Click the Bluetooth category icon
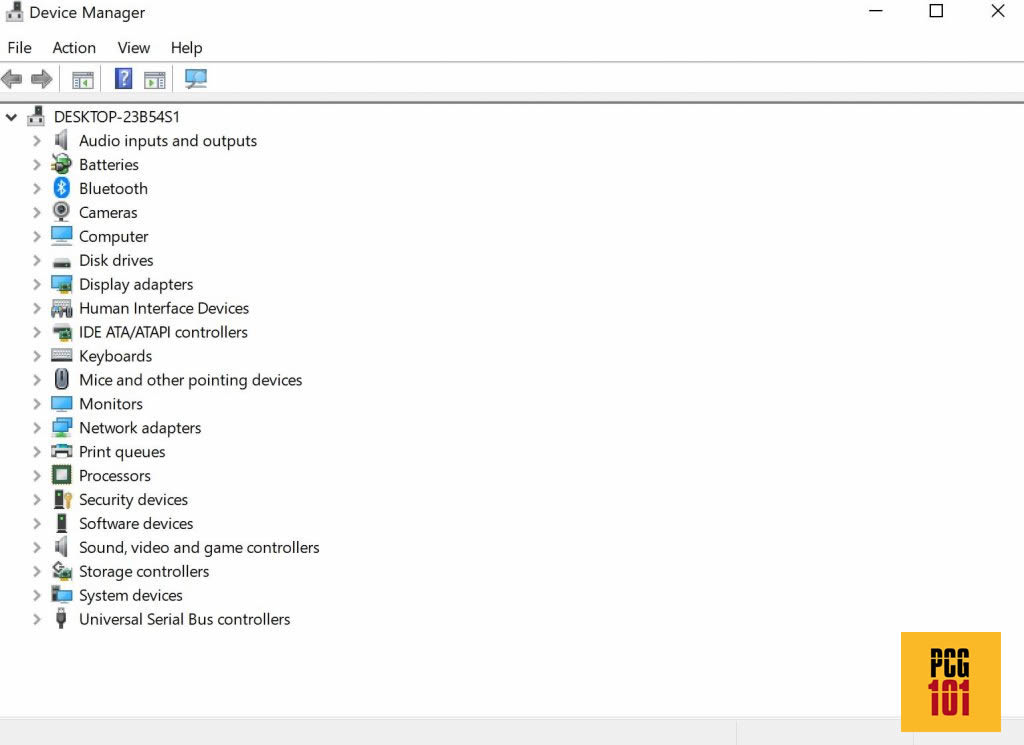The height and width of the screenshot is (745, 1024). [x=62, y=188]
